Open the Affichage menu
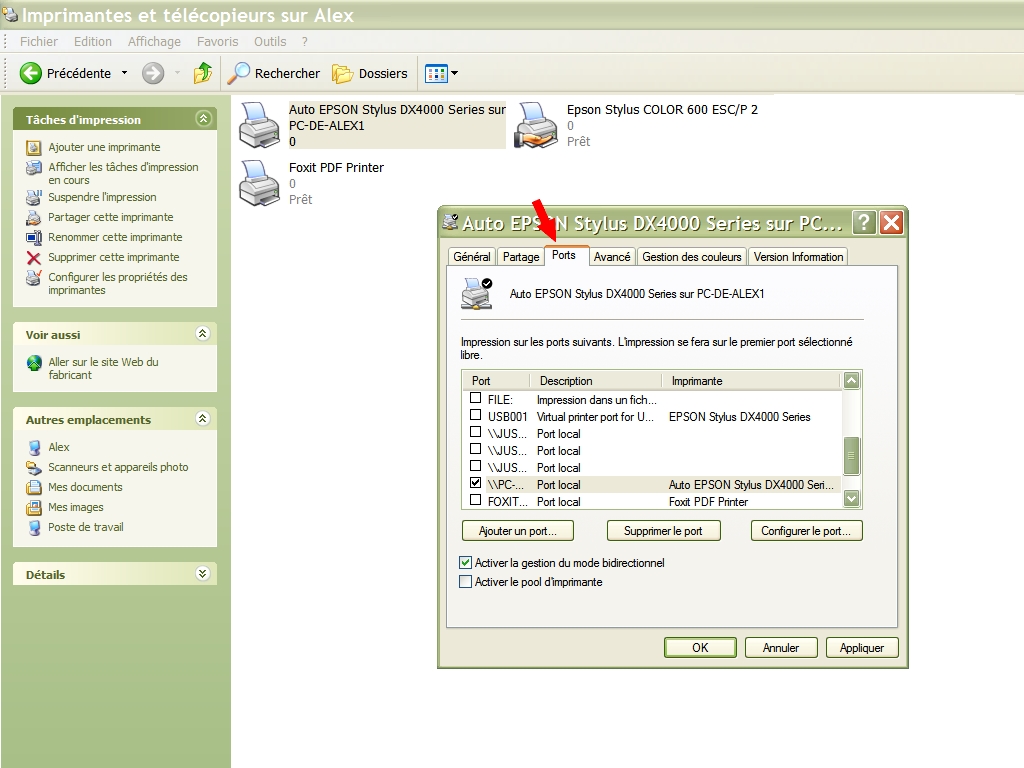 point(154,42)
